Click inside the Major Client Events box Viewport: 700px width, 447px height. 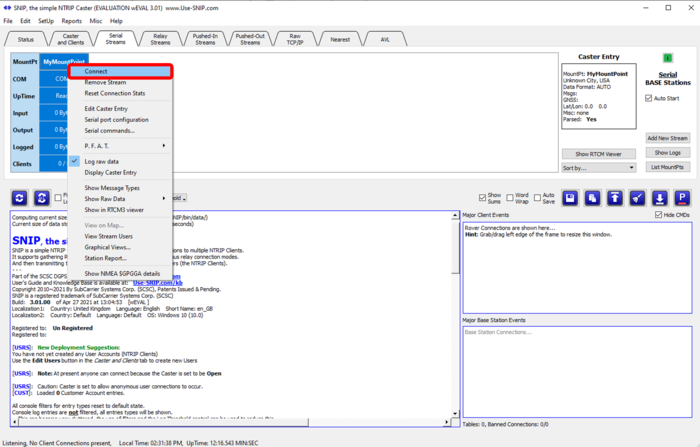(x=577, y=267)
